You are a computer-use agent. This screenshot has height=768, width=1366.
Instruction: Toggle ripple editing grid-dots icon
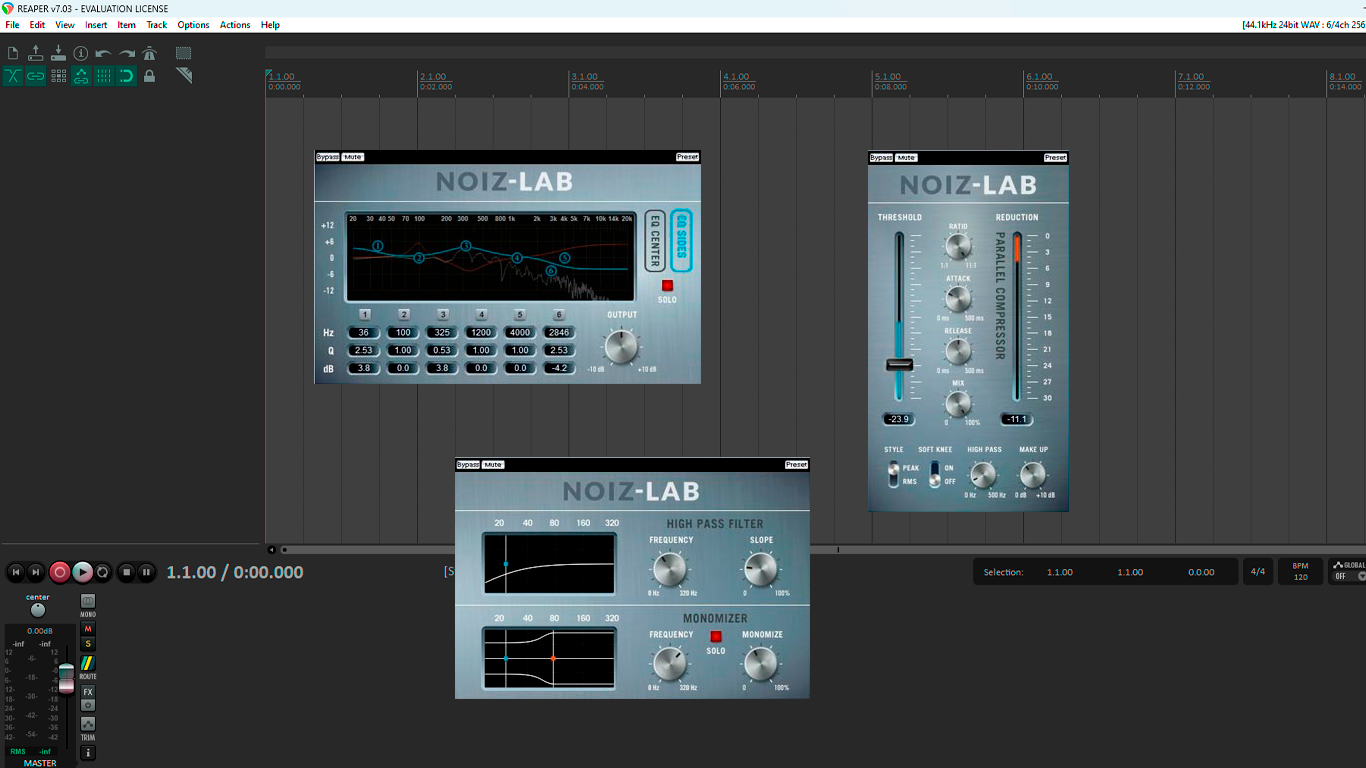pos(58,76)
